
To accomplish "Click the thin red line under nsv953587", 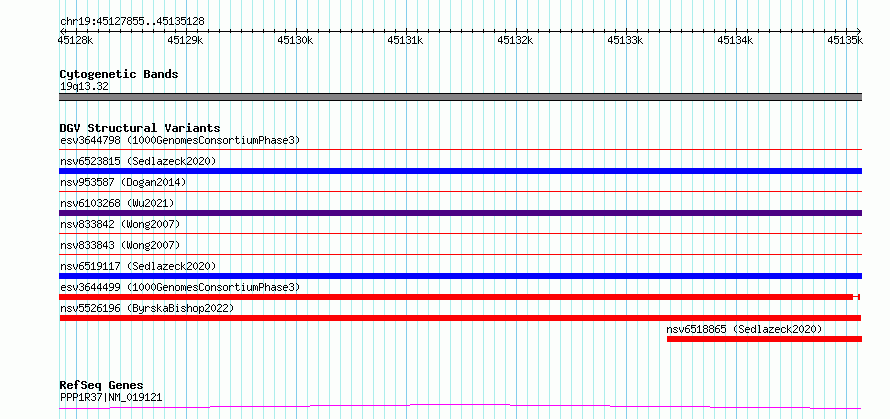I will pos(460,192).
